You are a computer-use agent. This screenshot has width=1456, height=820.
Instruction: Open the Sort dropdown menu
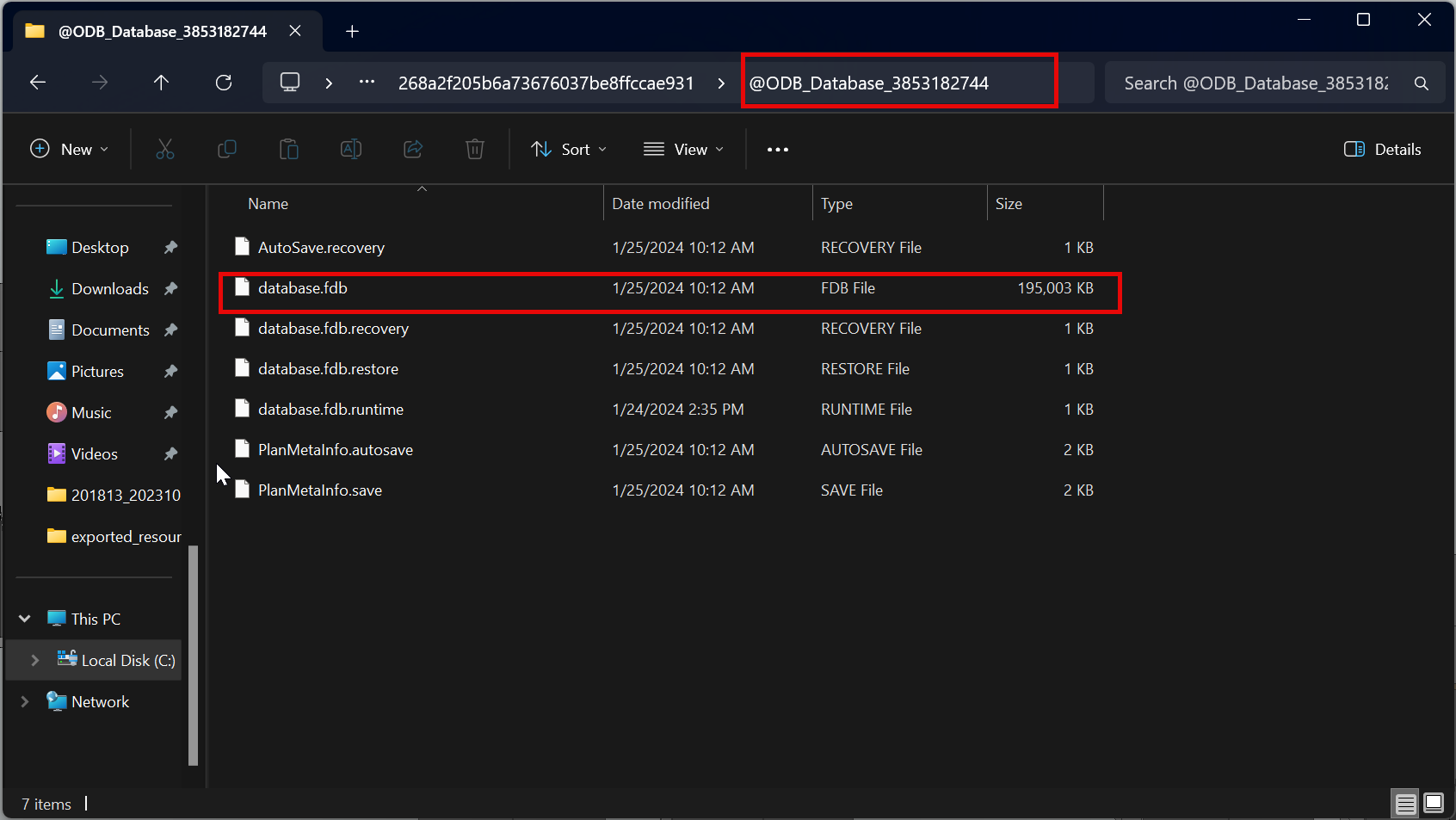coord(569,150)
